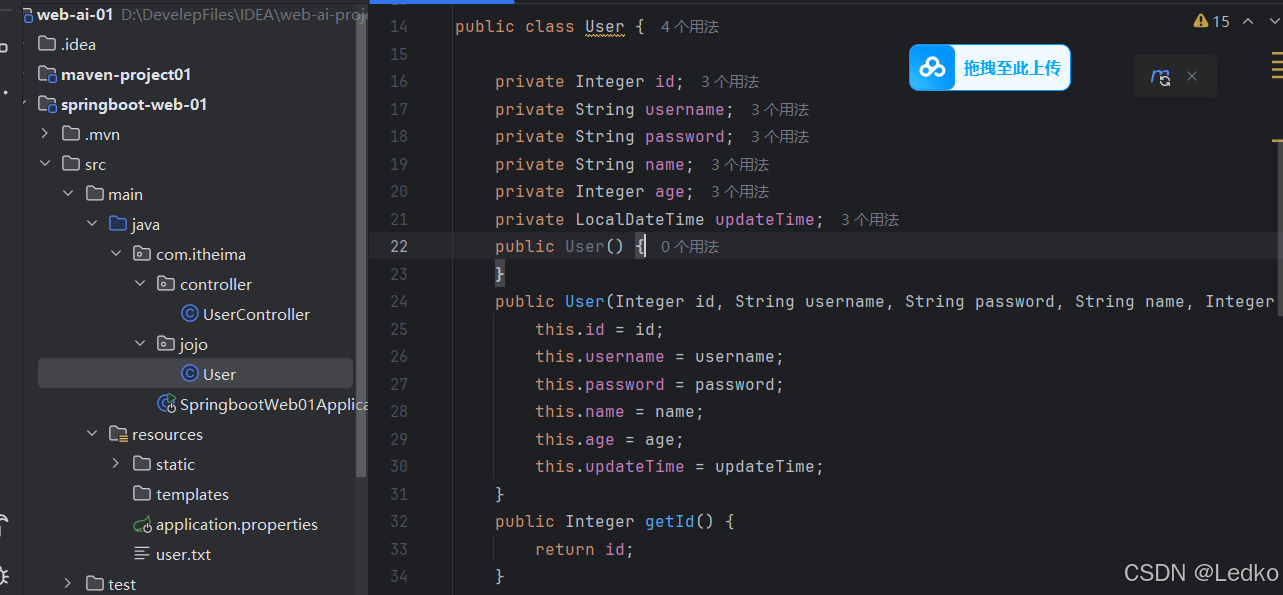This screenshot has width=1283, height=595.
Task: Click the resources folder icon
Action: 119,434
